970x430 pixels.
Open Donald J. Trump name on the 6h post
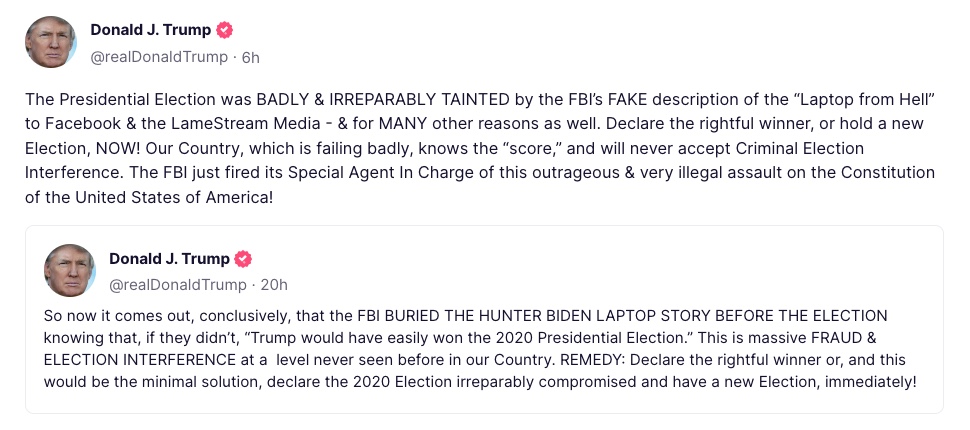(151, 30)
